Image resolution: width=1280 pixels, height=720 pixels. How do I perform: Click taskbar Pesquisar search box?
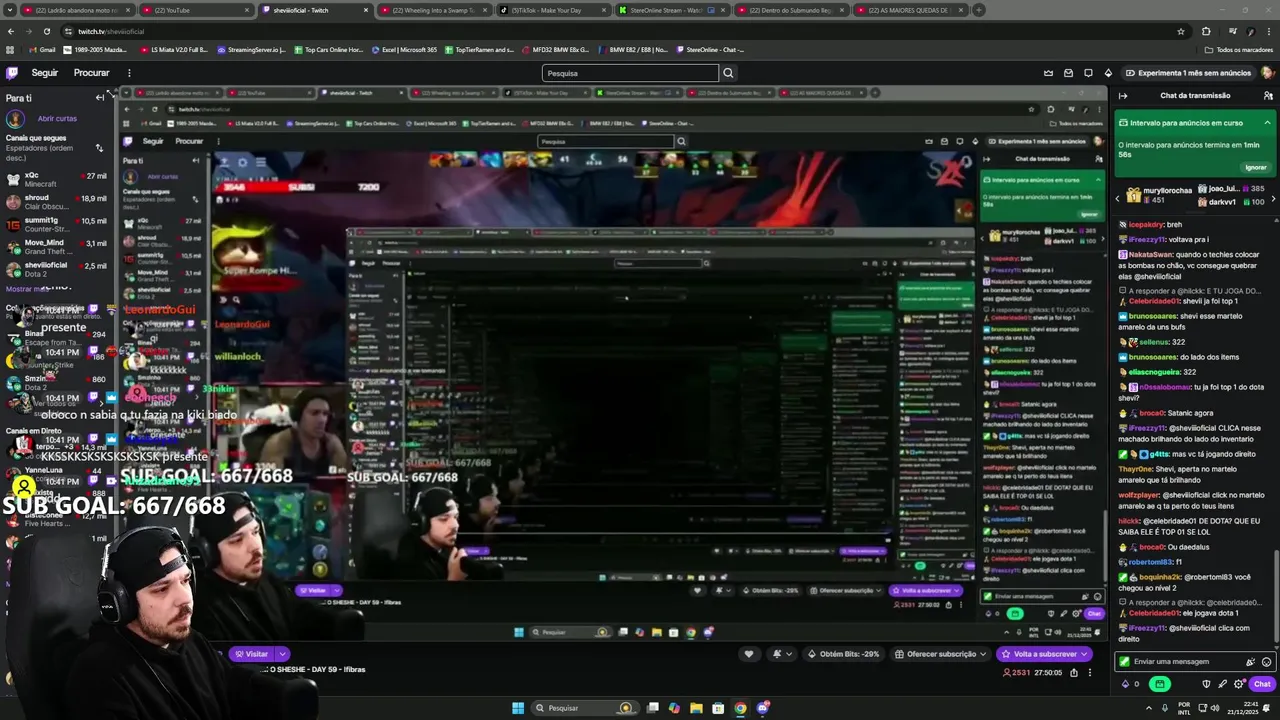pos(586,708)
